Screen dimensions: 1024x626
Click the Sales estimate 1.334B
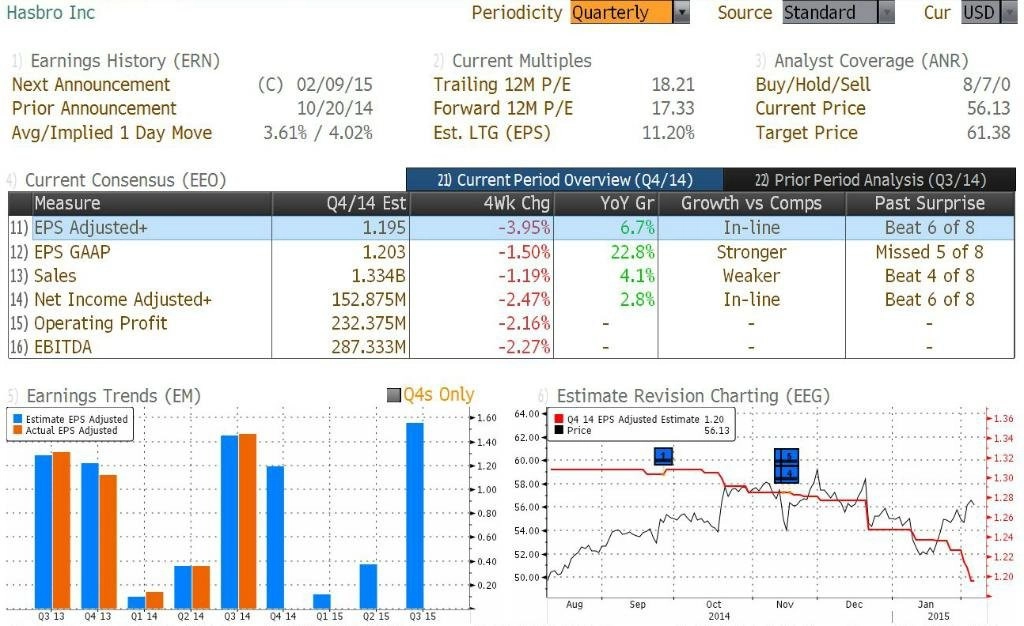379,275
